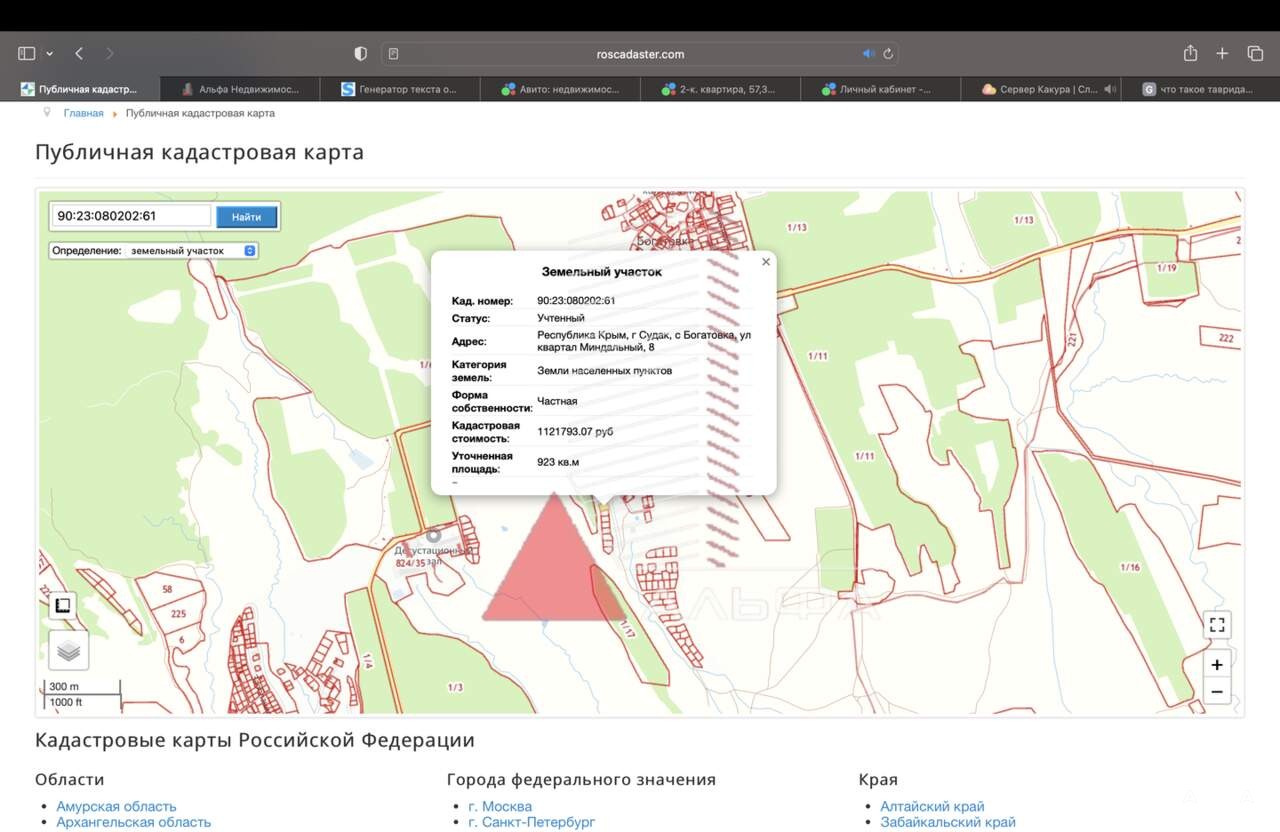Zoom out on the map

coord(1216,691)
